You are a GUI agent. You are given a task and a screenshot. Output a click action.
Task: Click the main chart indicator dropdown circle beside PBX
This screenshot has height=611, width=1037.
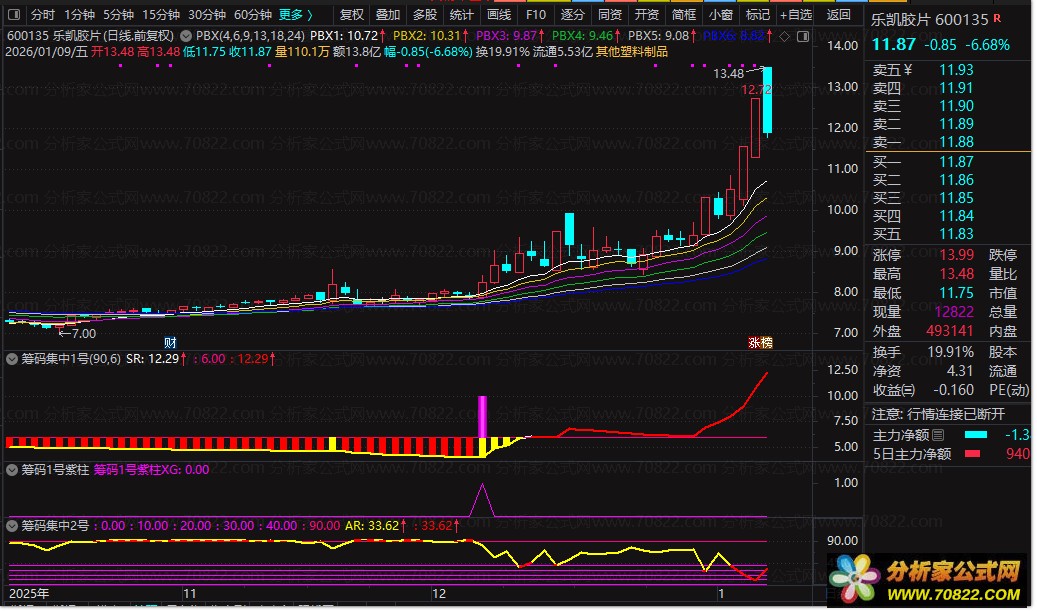click(187, 35)
